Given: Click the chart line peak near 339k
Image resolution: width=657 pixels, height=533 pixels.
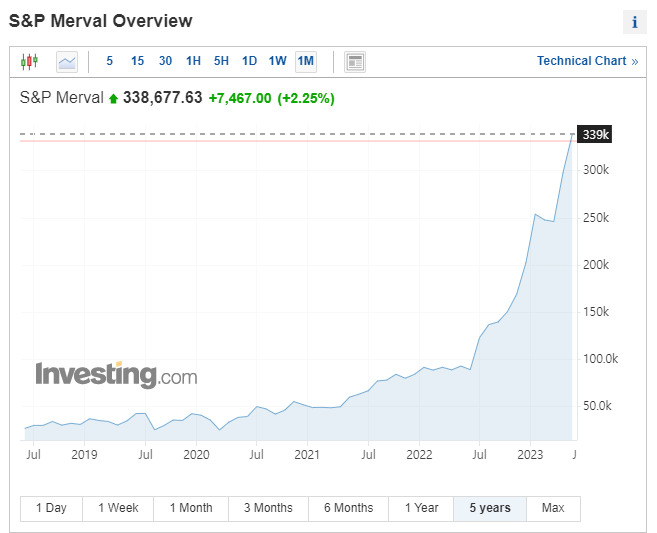Looking at the screenshot, I should (572, 135).
